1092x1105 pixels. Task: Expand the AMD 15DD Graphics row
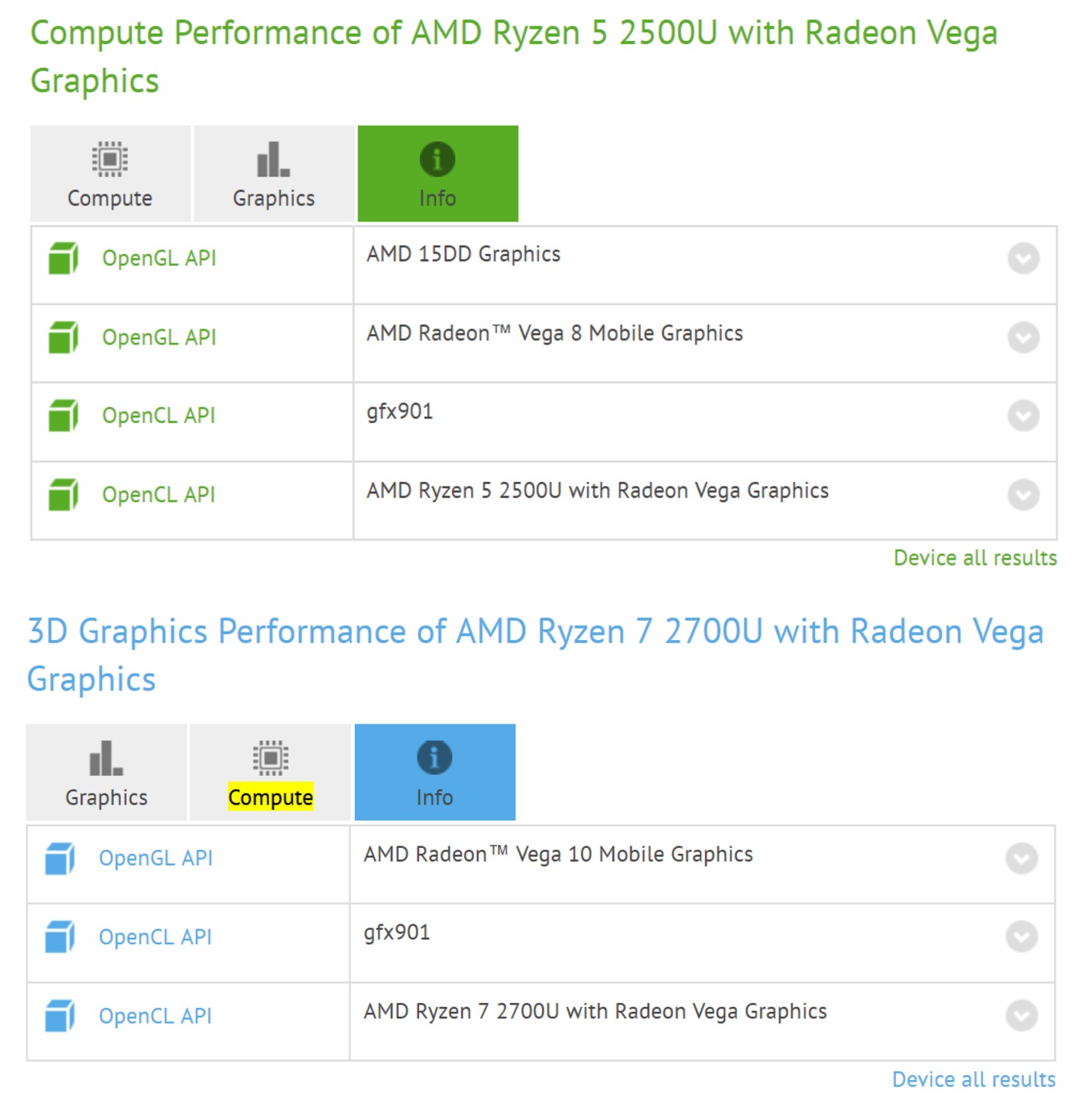pyautogui.click(x=1024, y=259)
